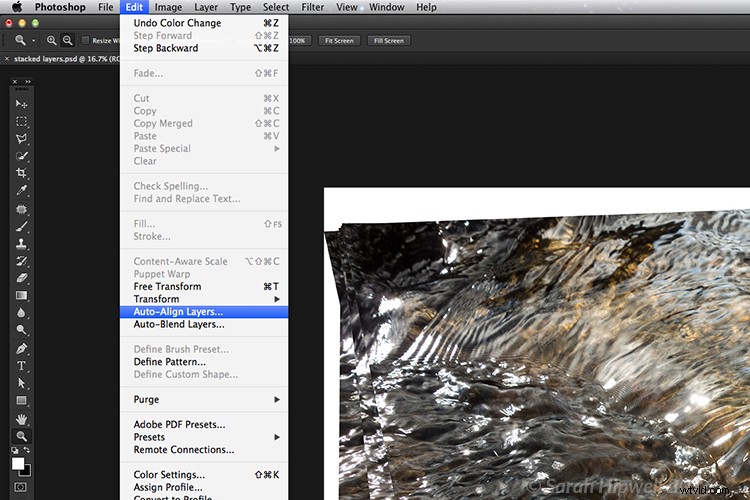Open the Help menu

(426, 7)
